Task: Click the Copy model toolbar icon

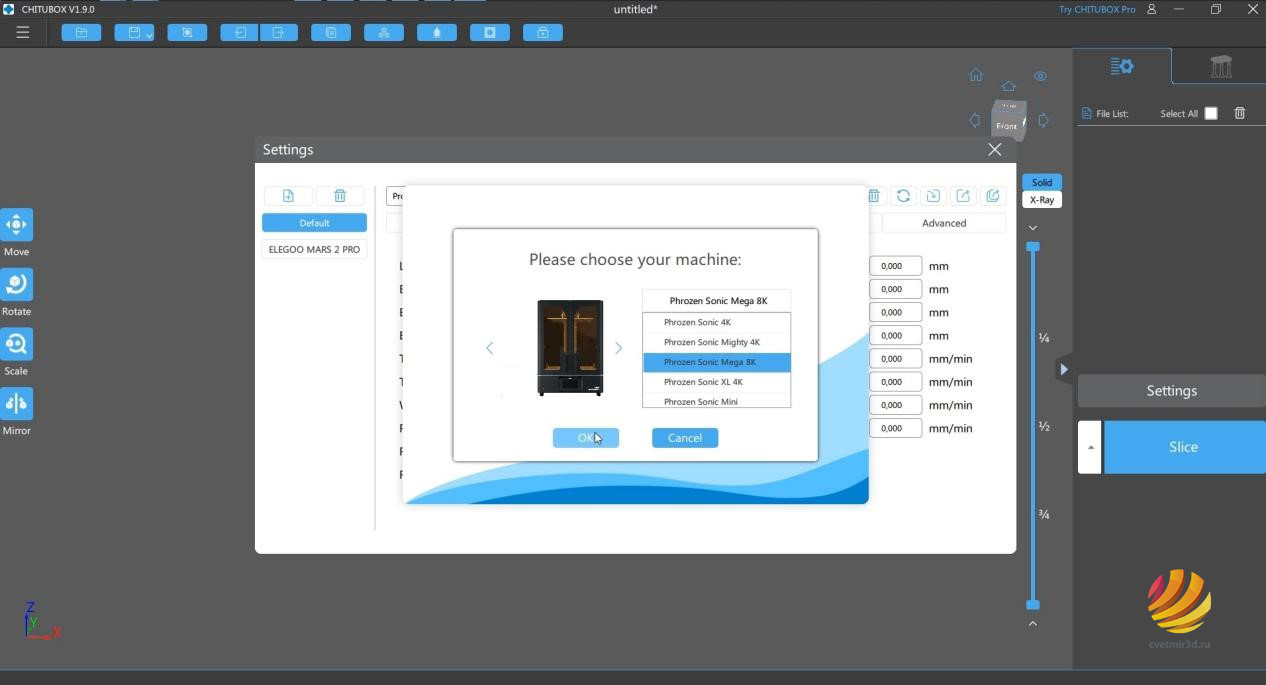Action: click(331, 32)
